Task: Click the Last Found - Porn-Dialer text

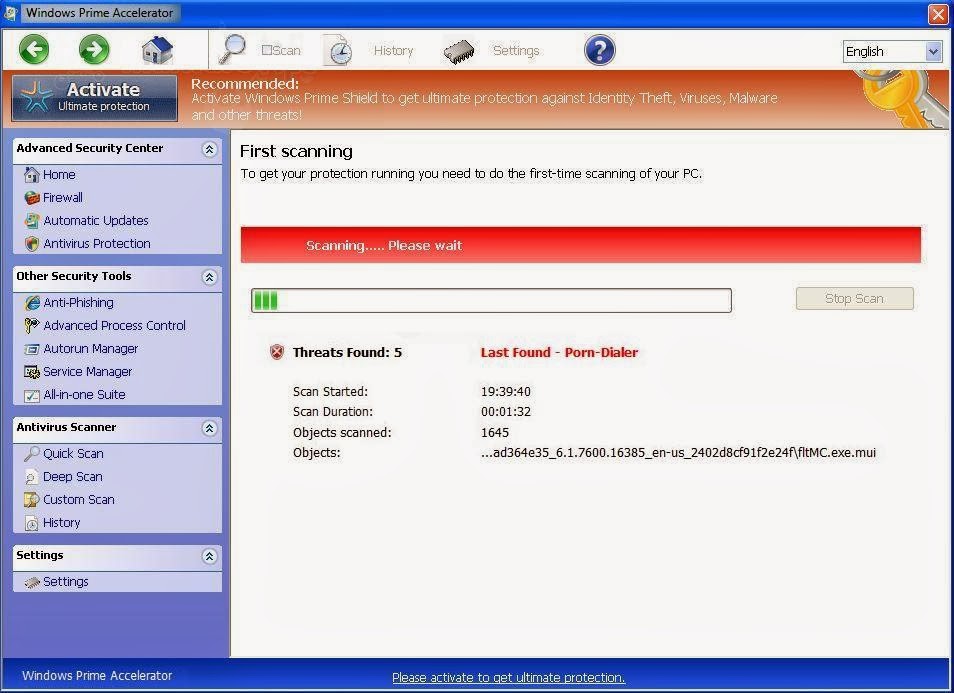Action: [559, 352]
